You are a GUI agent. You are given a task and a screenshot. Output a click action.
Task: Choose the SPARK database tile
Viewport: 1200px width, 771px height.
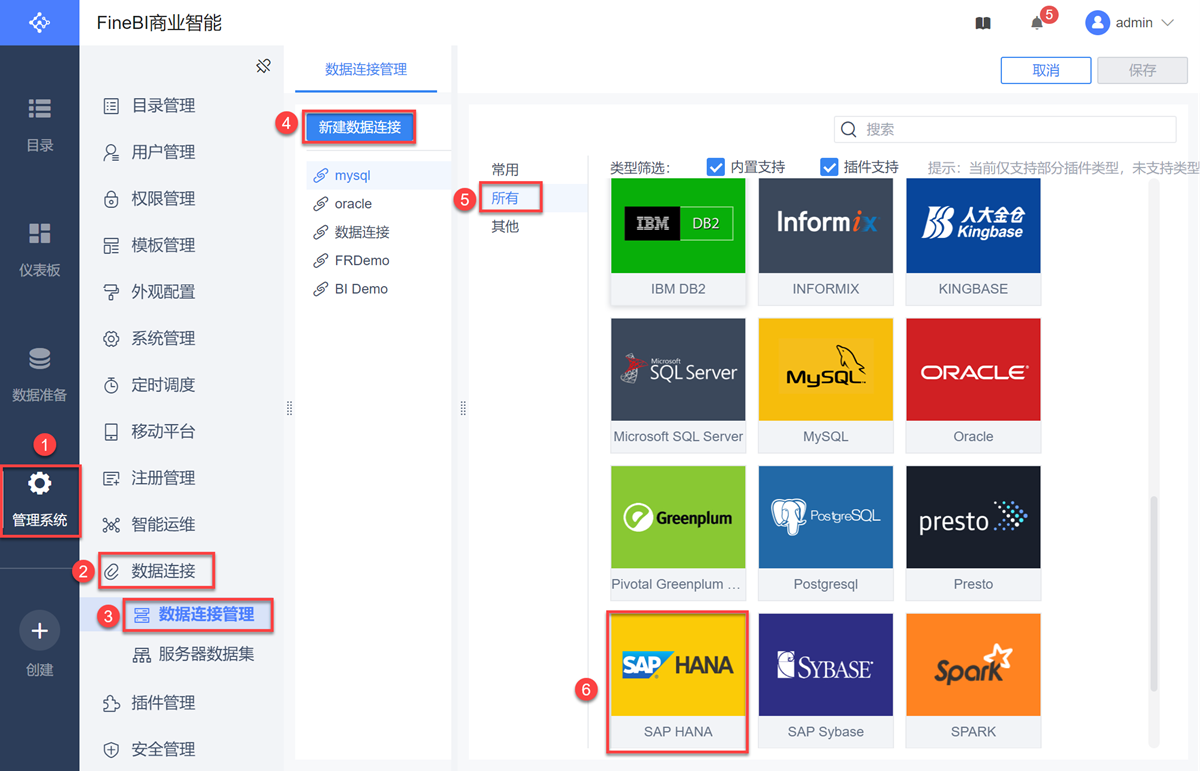click(x=973, y=680)
